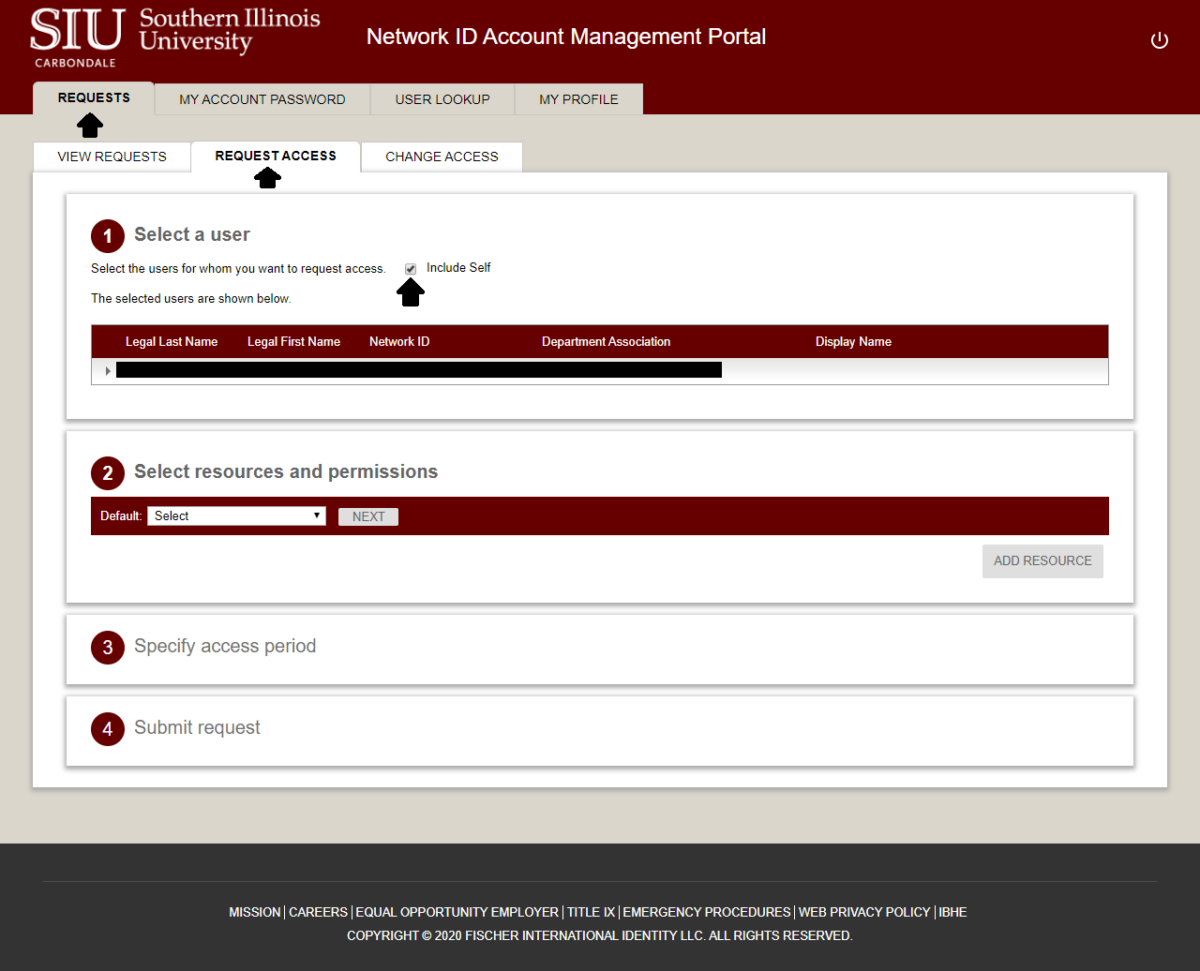Screen dimensions: 1200x971
Task: Open the EMERGENCY PROCEDURES link
Action: 706,912
